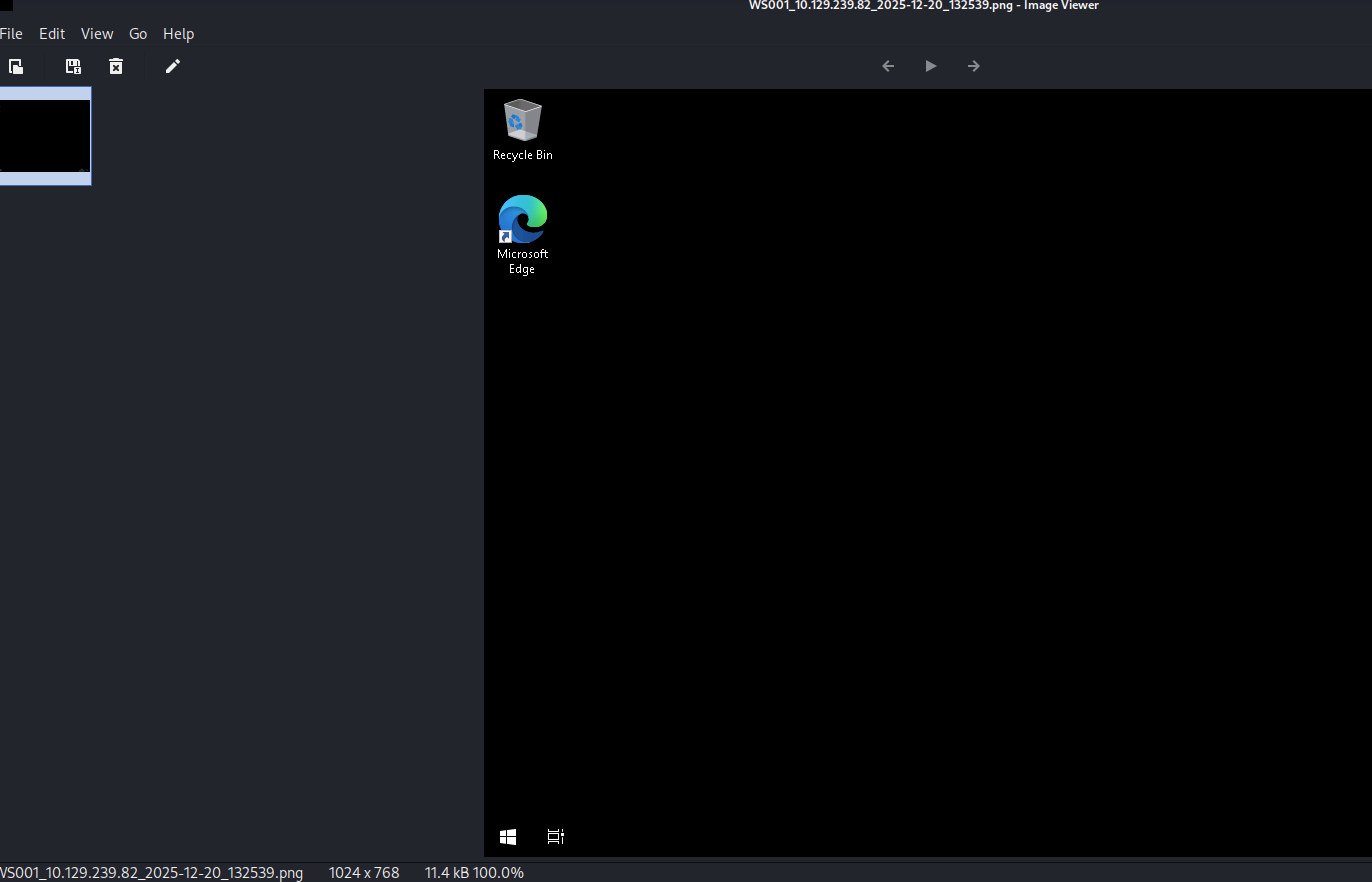This screenshot has width=1372, height=882.
Task: Click the Open file toolbar icon
Action: coord(16,66)
